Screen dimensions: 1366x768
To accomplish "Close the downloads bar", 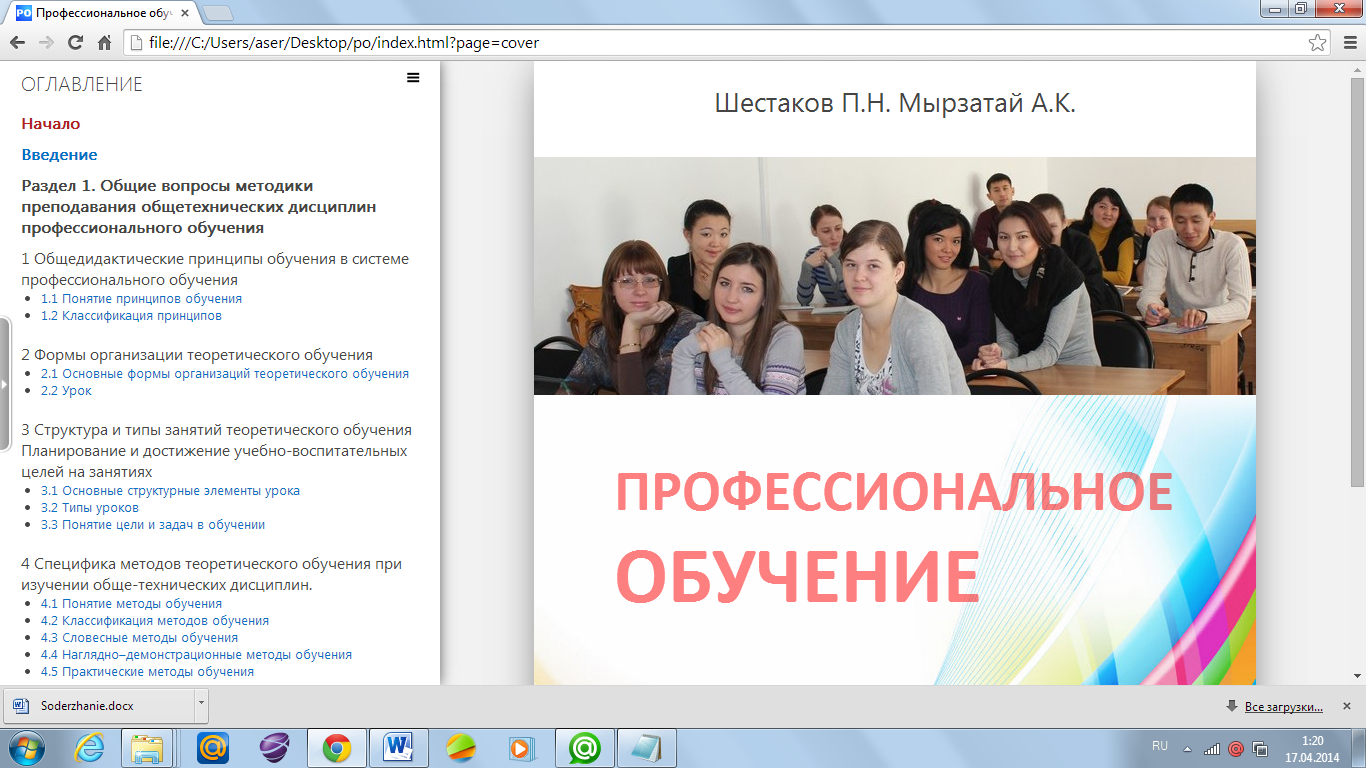I will [x=1346, y=706].
